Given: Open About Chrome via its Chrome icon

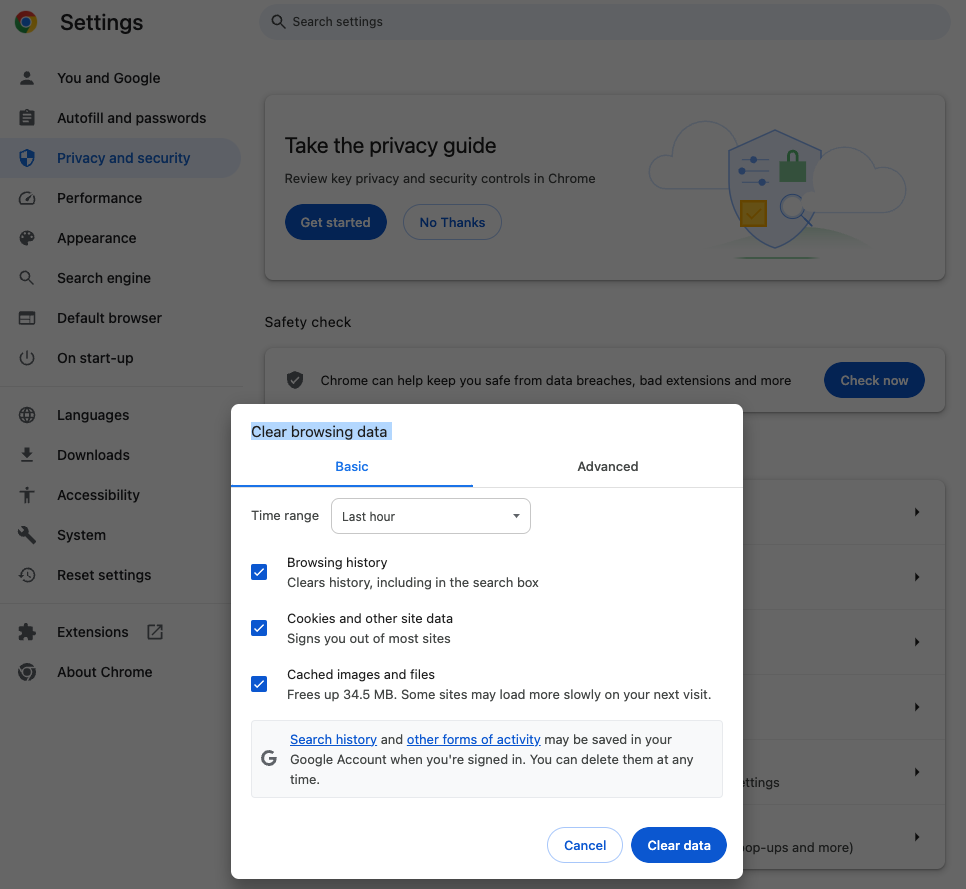Looking at the screenshot, I should [x=26, y=672].
